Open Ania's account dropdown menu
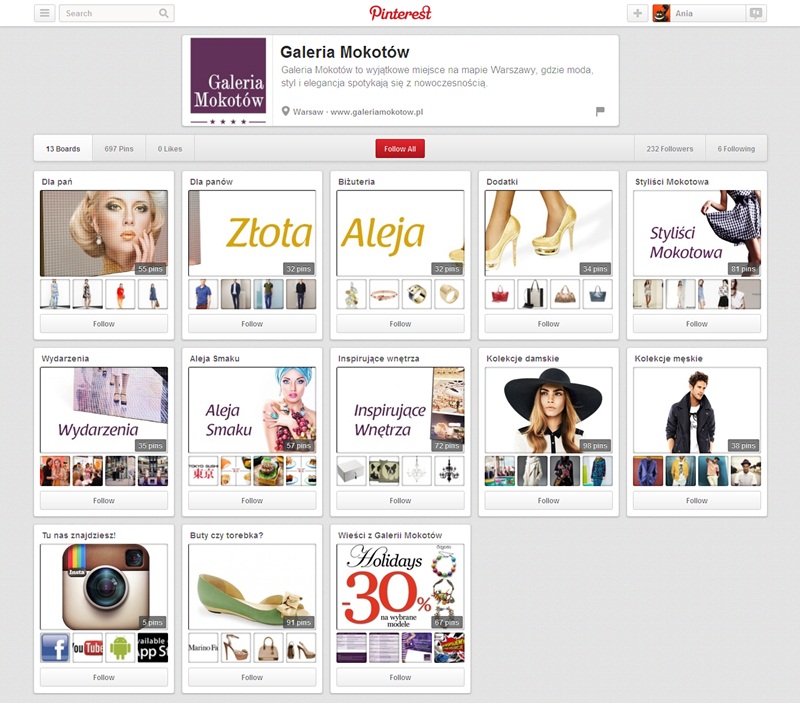Screen dimensions: 800x703 [x=698, y=13]
